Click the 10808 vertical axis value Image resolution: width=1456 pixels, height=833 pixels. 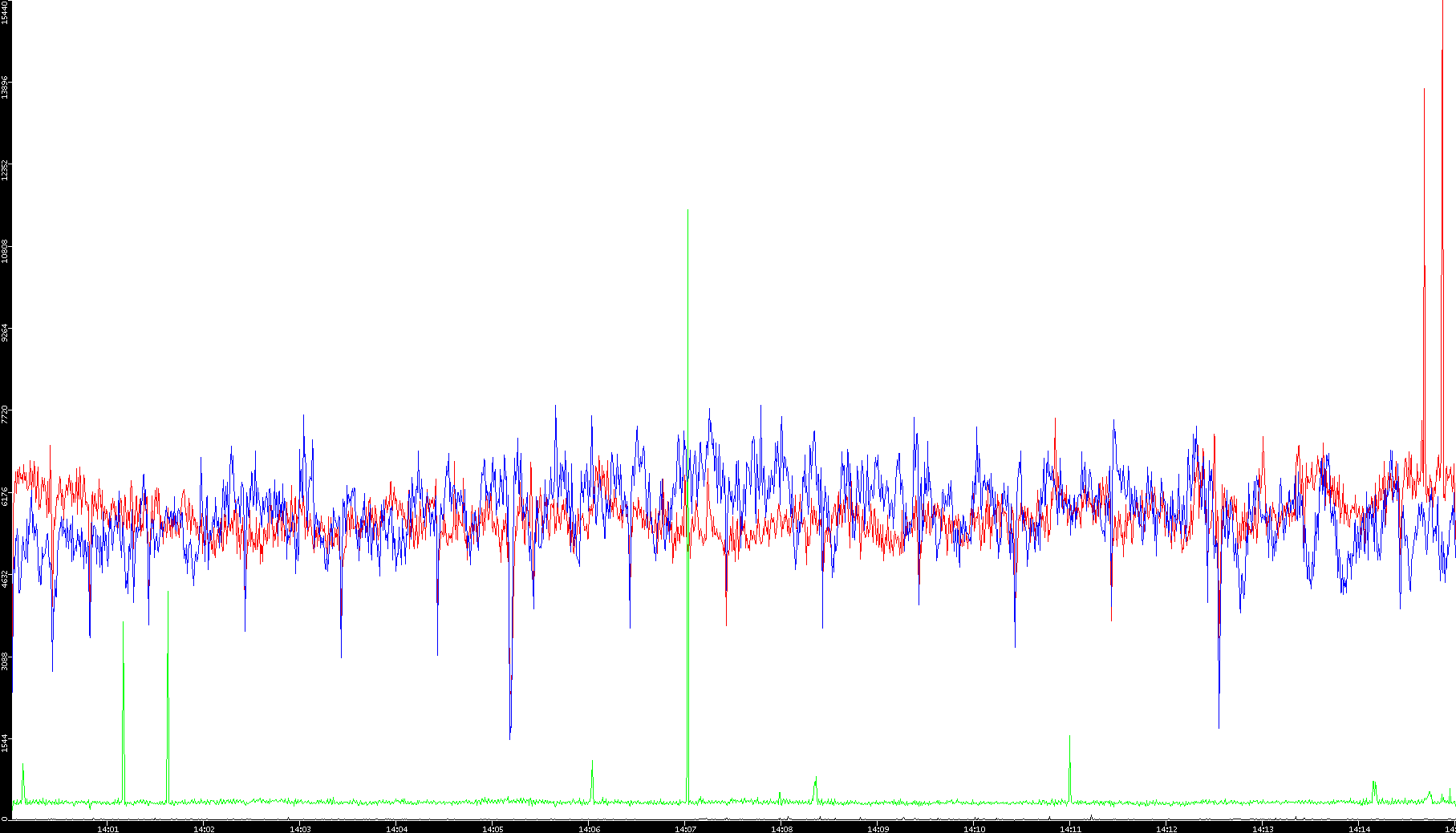point(5,252)
